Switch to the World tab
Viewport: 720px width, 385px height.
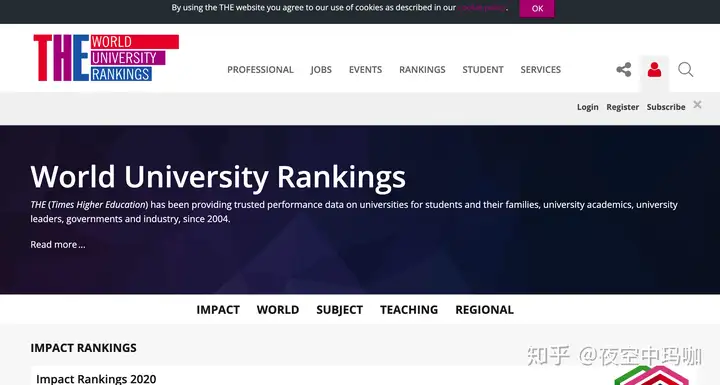click(278, 310)
